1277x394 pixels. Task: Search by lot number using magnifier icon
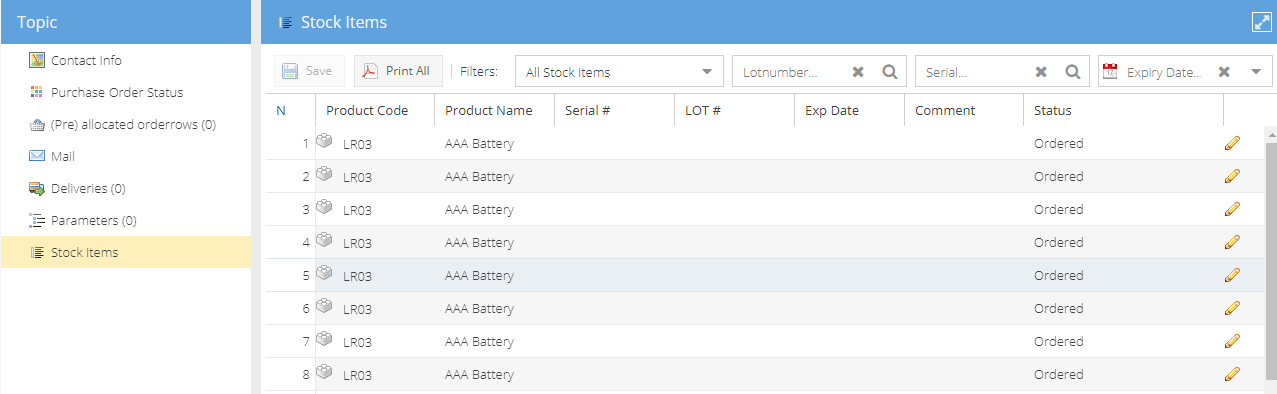pyautogui.click(x=889, y=71)
